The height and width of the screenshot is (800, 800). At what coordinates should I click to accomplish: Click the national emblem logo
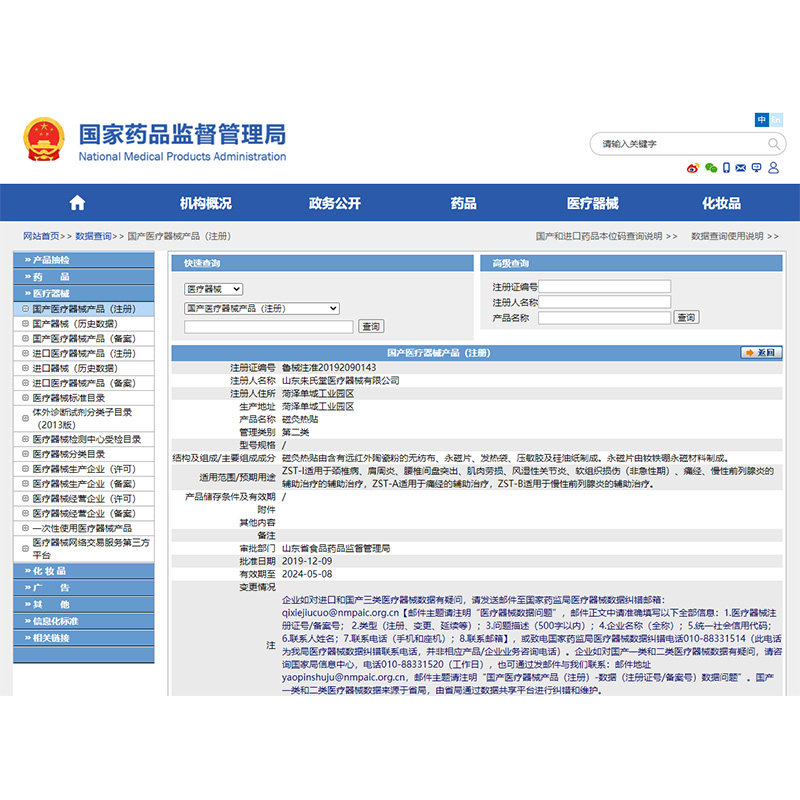(44, 139)
